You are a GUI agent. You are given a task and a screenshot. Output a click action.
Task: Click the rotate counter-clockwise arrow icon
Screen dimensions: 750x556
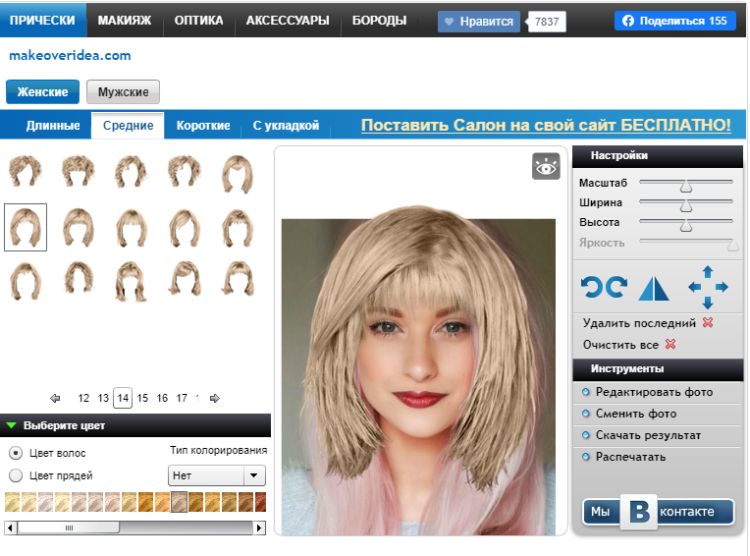pos(592,288)
